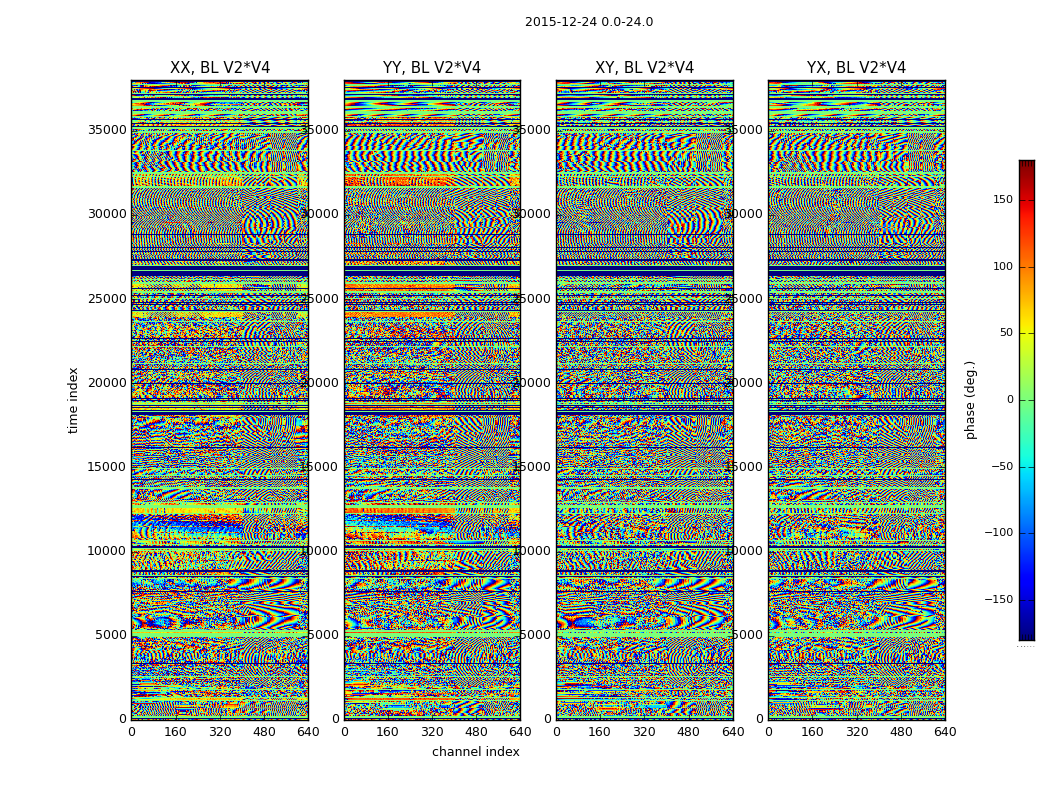This screenshot has height=800, width=1050.
Task: Click the YY, BL V2*V4 panel title
Action: [x=432, y=68]
